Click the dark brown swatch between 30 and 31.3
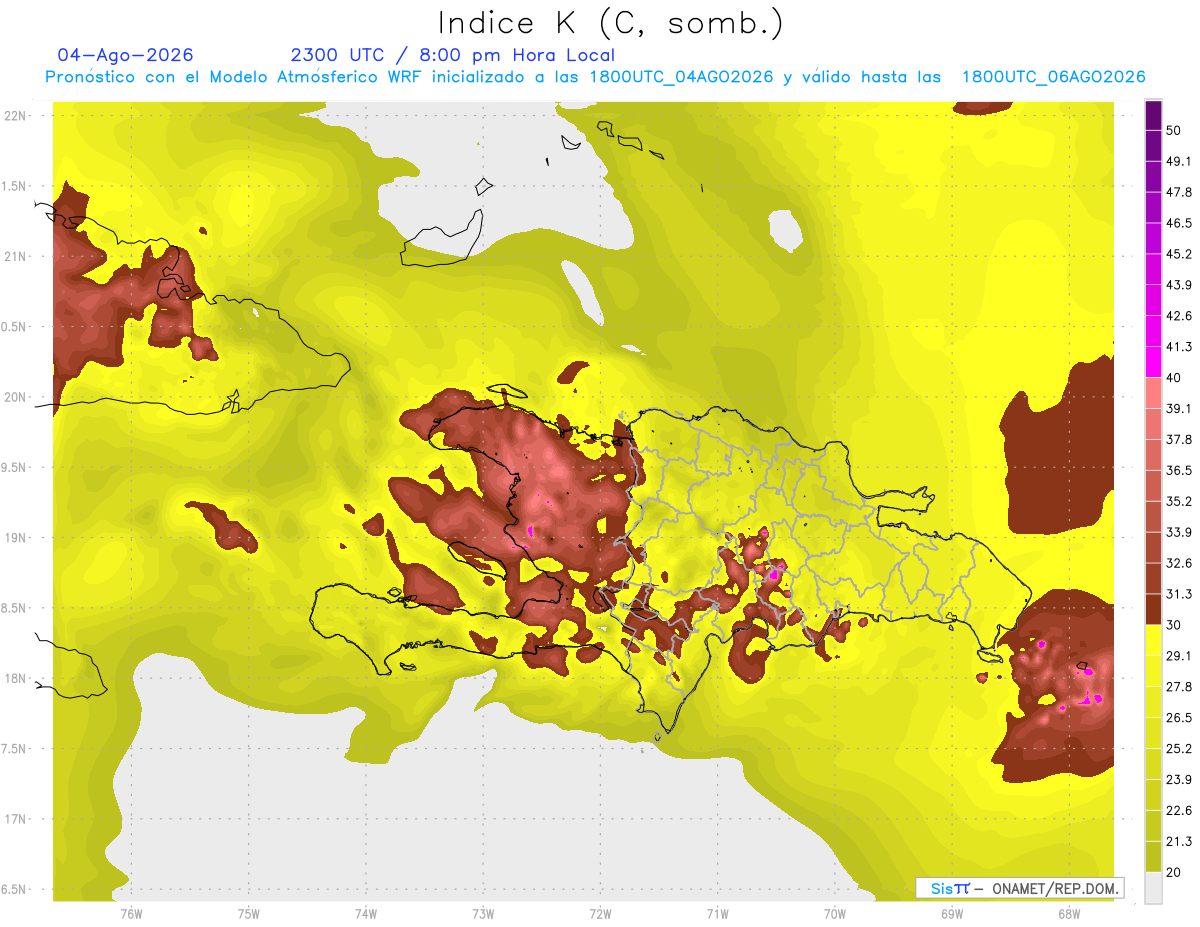This screenshot has width=1200, height=927. pyautogui.click(x=1153, y=609)
